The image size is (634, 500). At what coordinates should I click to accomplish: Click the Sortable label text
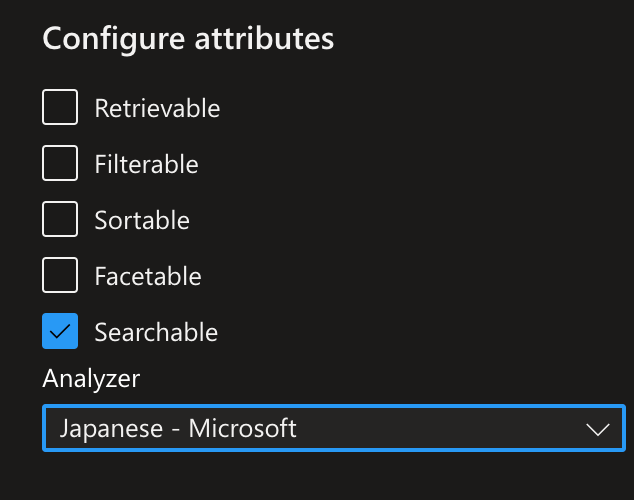click(142, 220)
